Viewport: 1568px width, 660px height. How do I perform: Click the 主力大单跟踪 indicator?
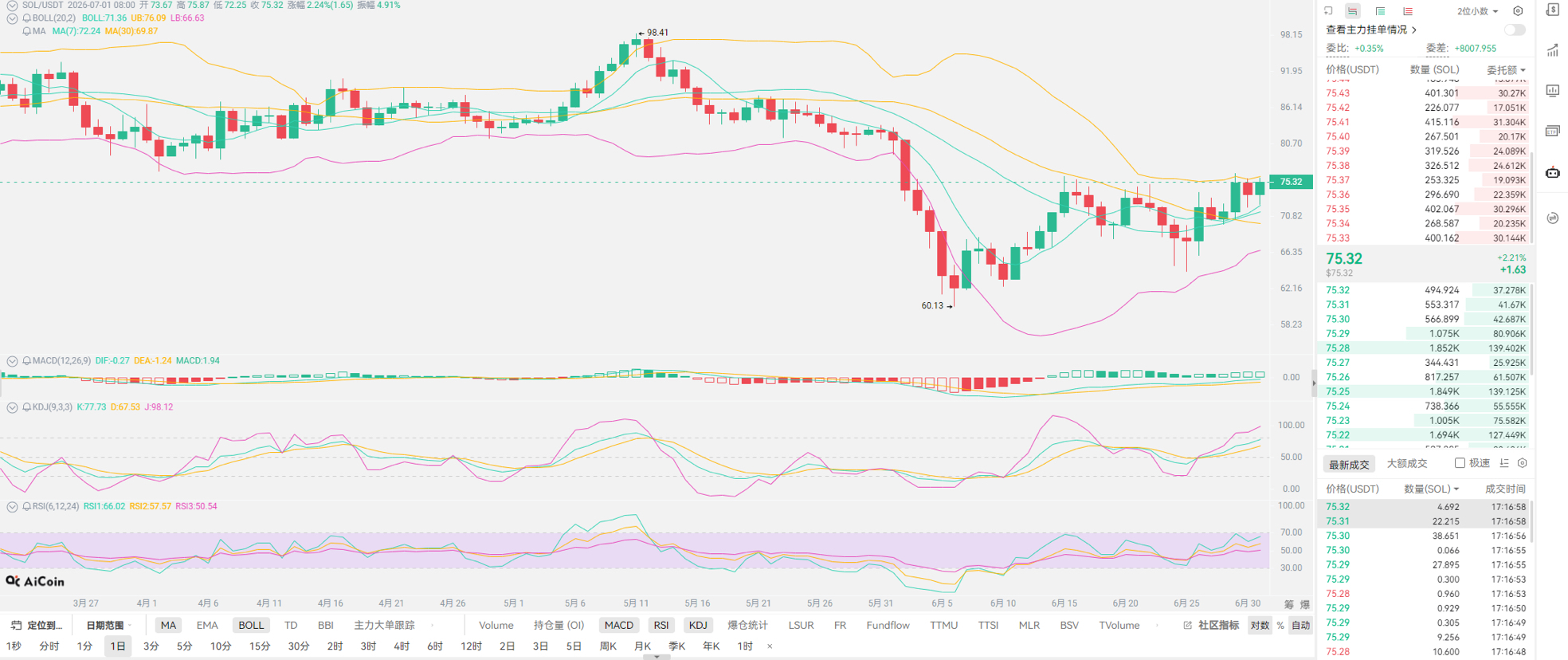point(384,626)
